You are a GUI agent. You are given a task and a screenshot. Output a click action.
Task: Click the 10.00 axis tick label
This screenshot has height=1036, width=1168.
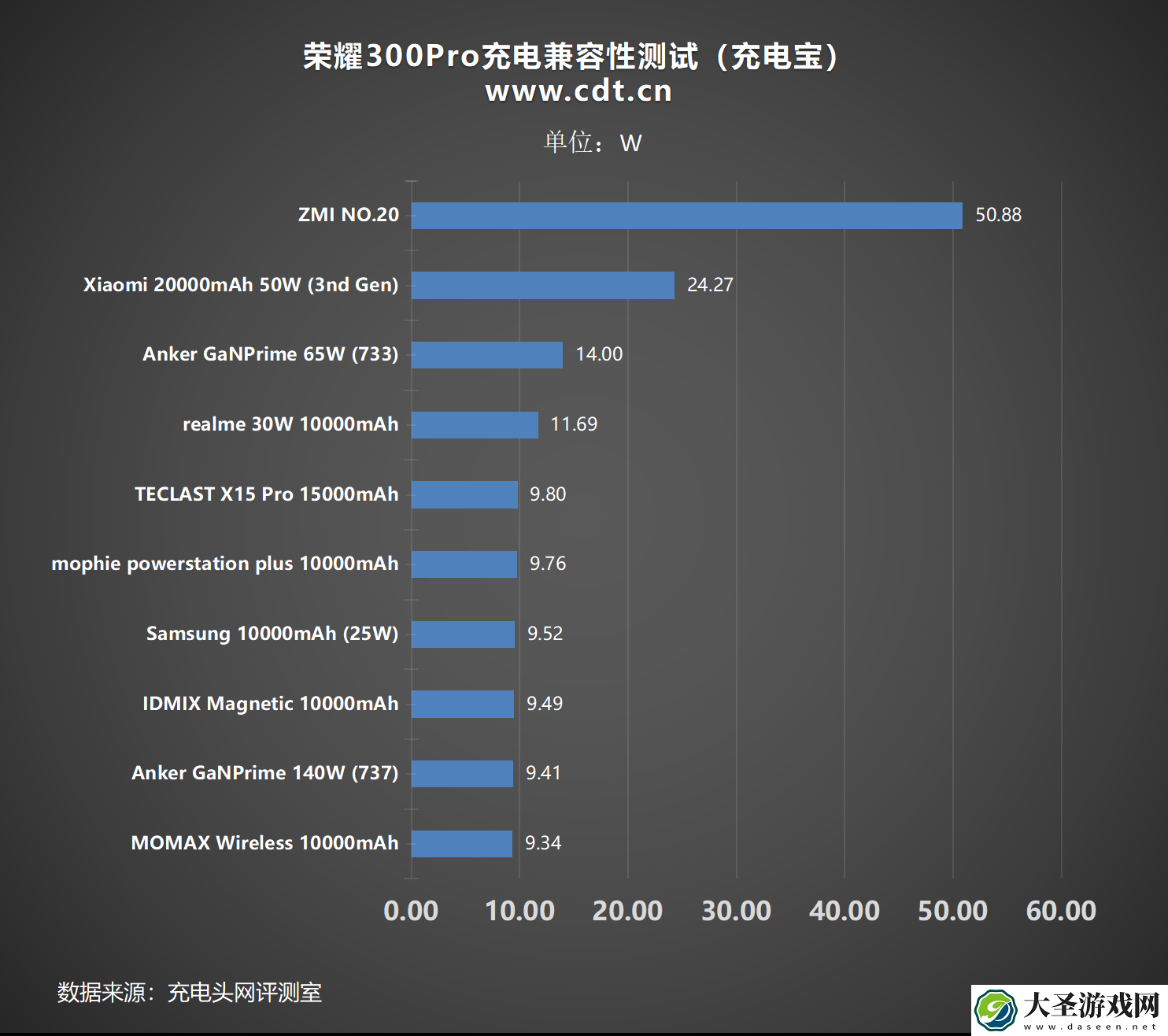tap(520, 911)
